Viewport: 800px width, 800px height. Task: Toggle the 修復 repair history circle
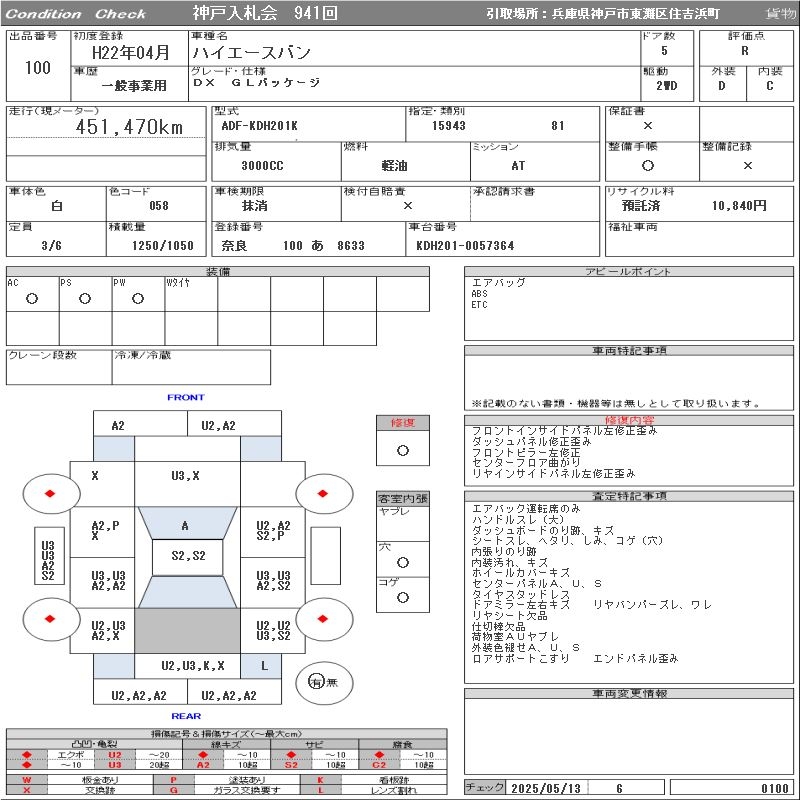[x=403, y=450]
